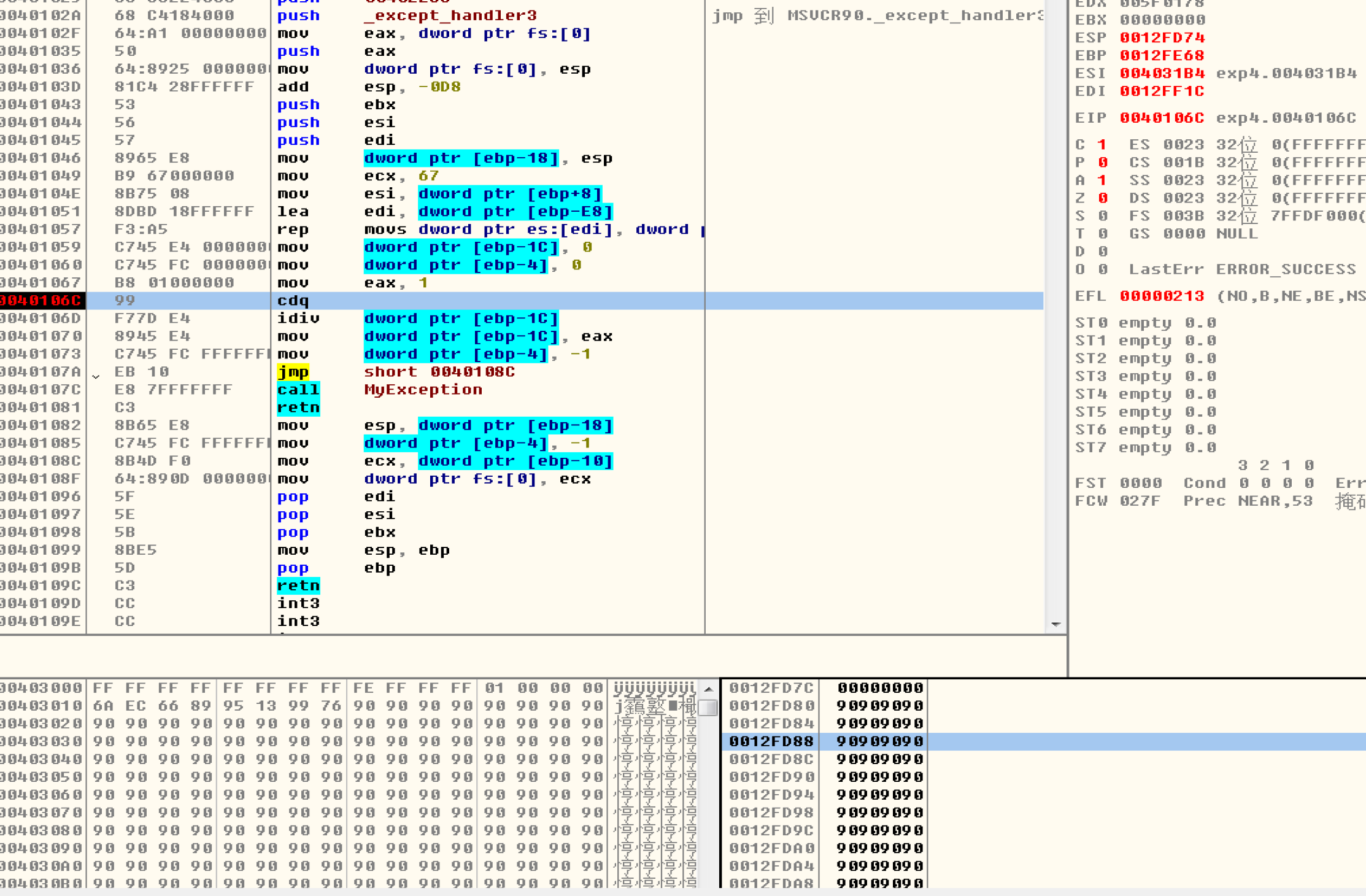1366x896 pixels.
Task: Click the GS 0000 NULL segment register
Action: pos(1194,234)
